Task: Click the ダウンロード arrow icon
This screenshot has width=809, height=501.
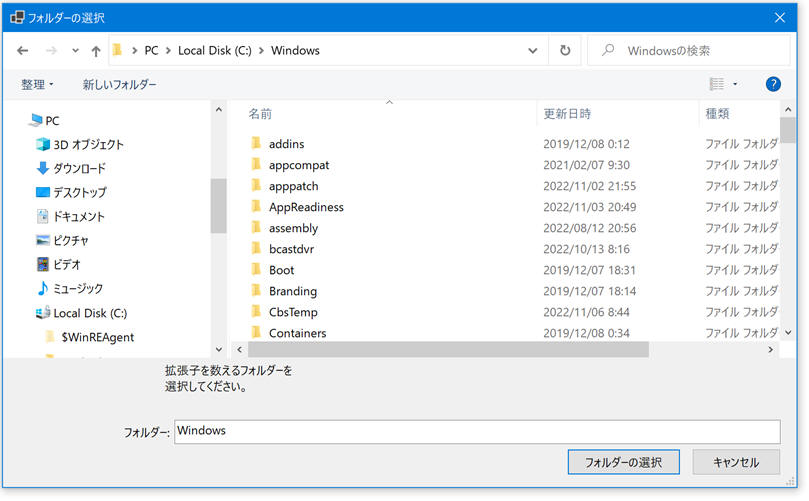Action: 43,168
